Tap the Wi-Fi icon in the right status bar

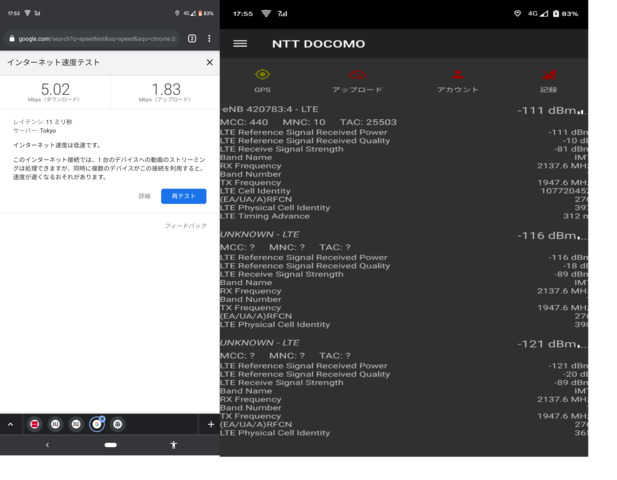point(266,13)
